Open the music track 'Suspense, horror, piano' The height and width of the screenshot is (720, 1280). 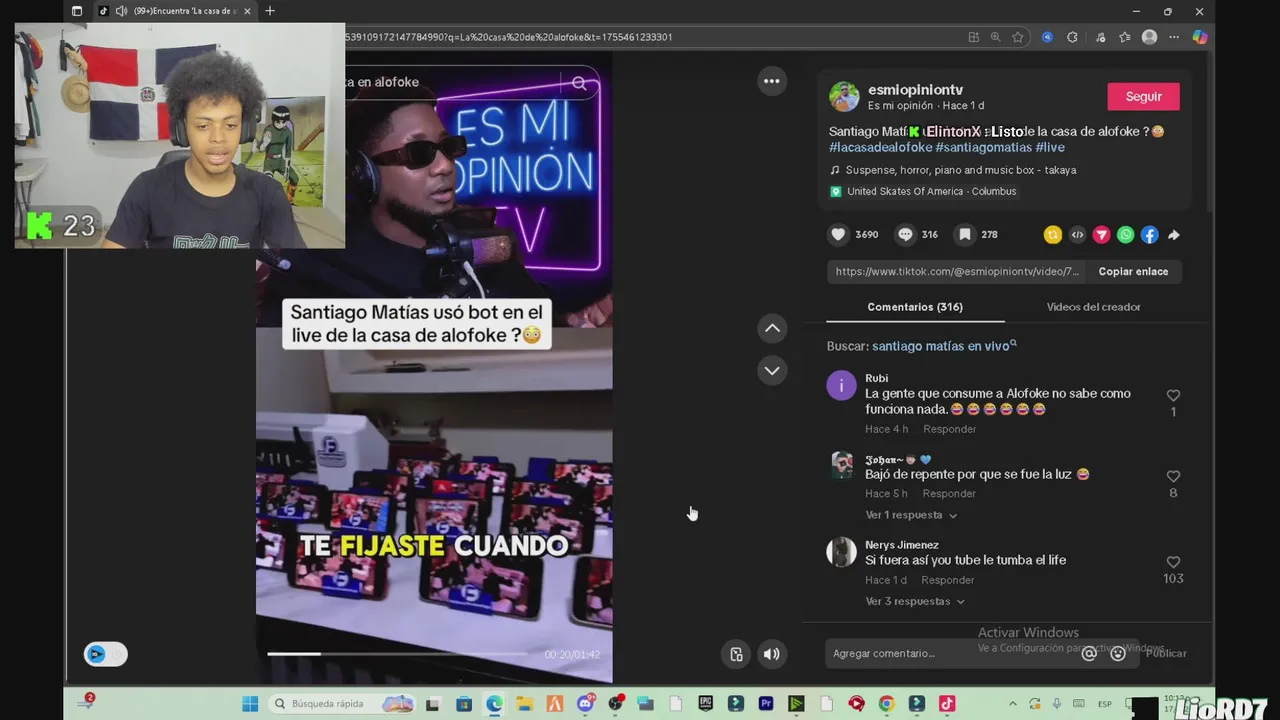[x=961, y=170]
